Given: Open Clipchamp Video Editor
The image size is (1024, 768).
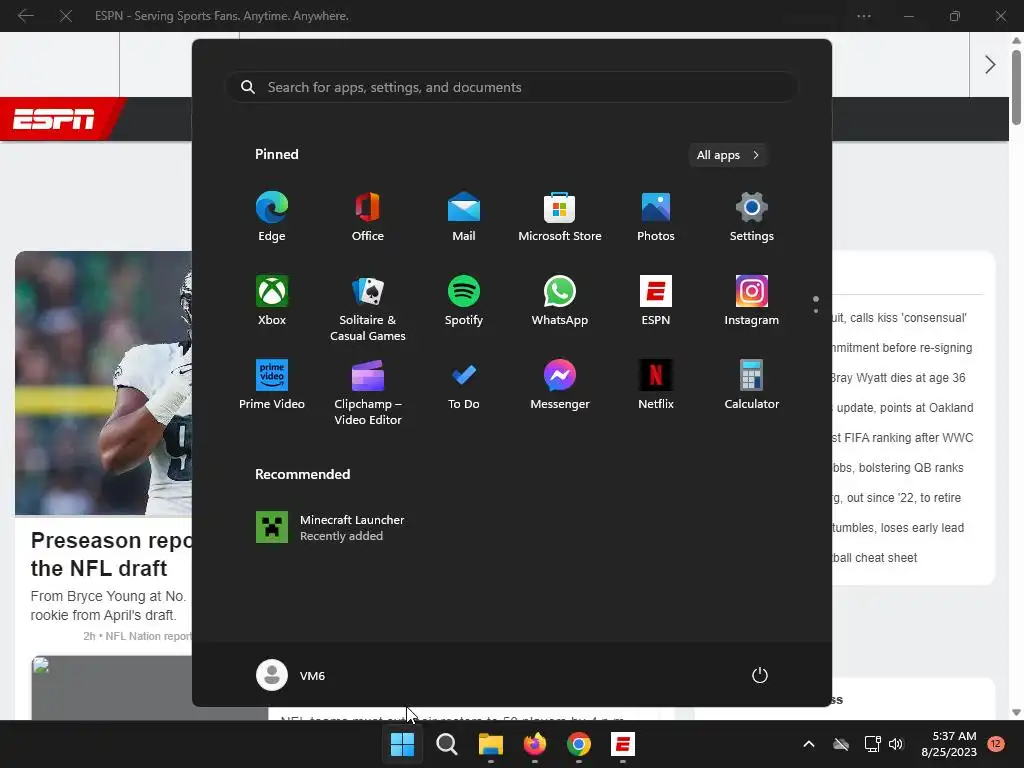Looking at the screenshot, I should click(x=368, y=392).
